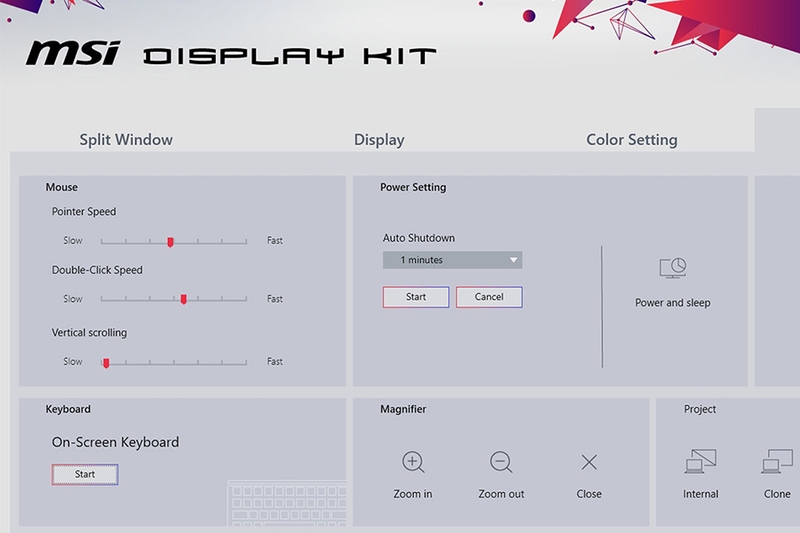Click the MSI logo
This screenshot has width=800, height=533.
pos(73,53)
